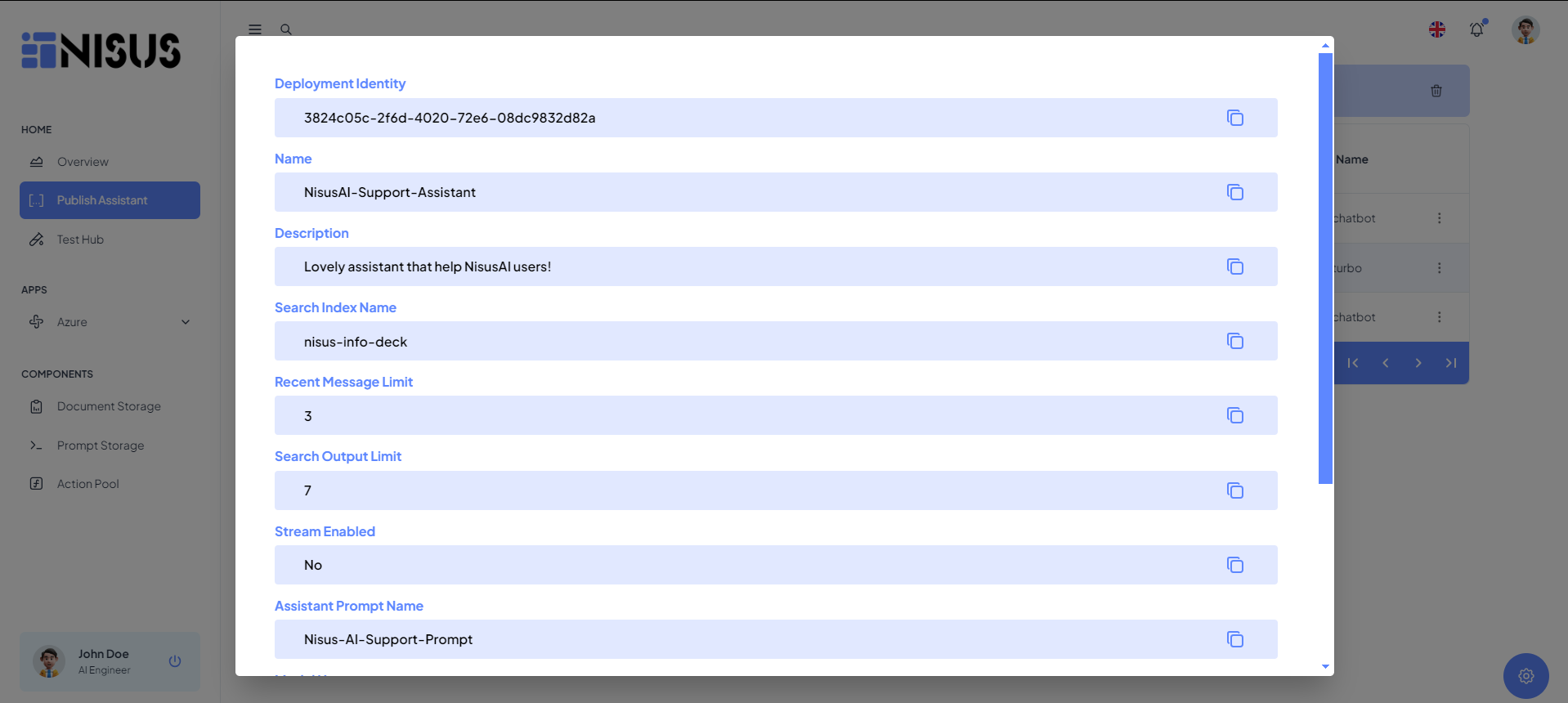Copy the Assistant Prompt Name value
Viewport: 1568px width, 703px height.
1234,639
